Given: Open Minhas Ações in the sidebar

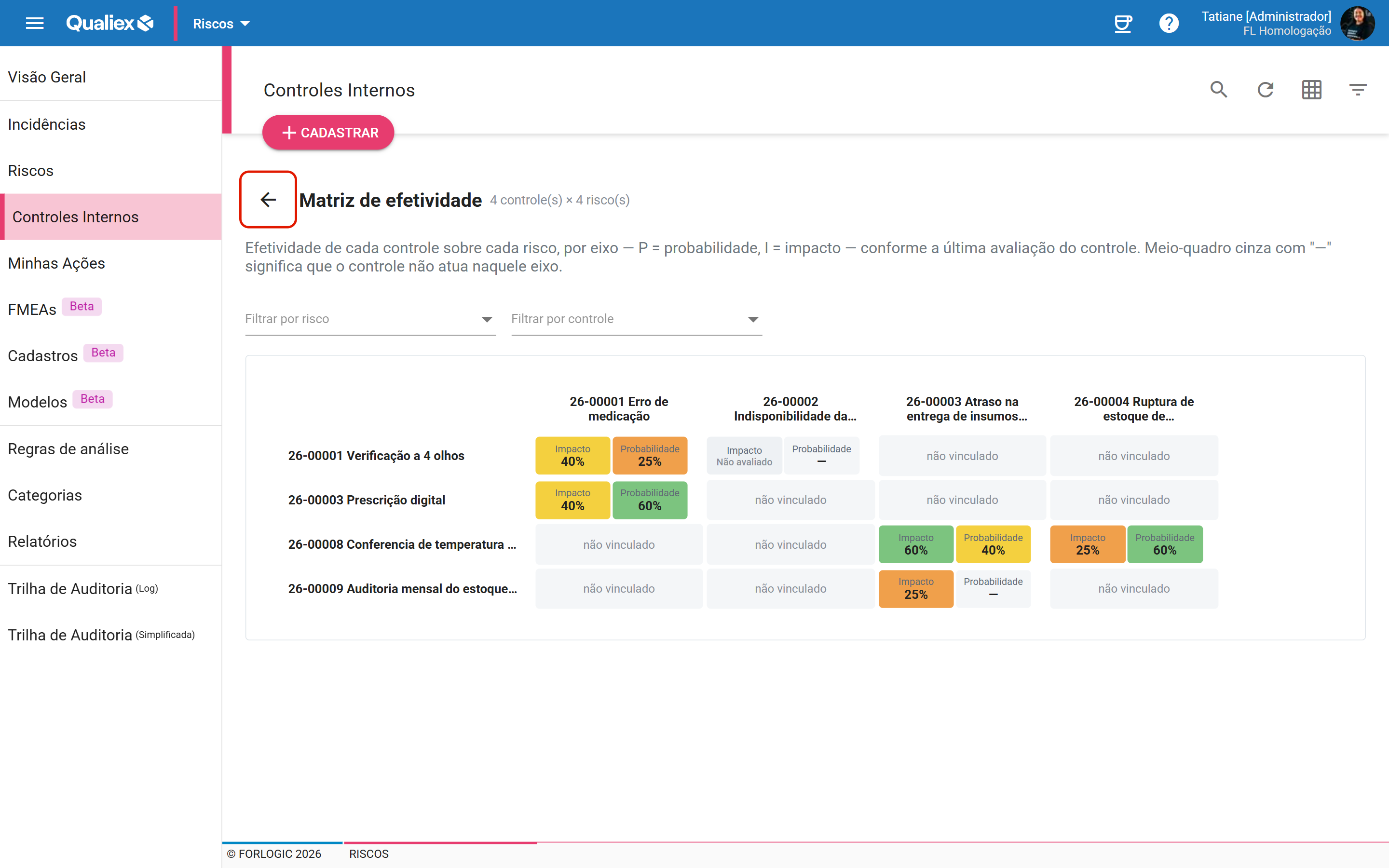Looking at the screenshot, I should (x=111, y=263).
